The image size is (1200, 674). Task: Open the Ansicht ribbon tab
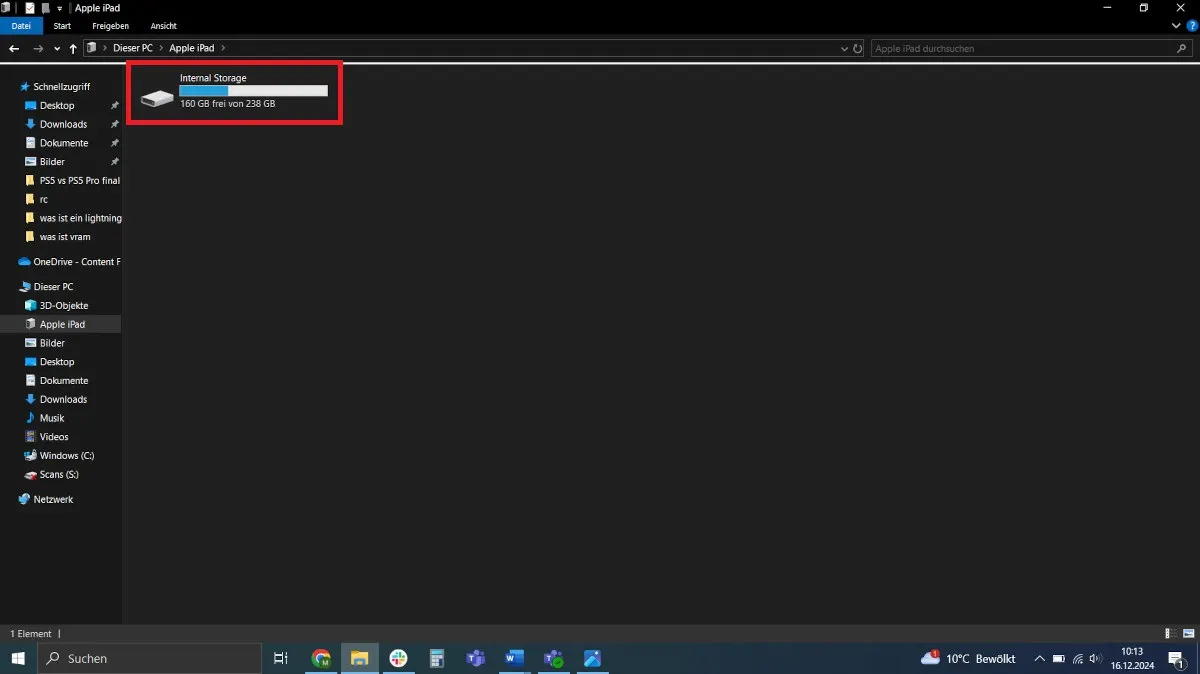[163, 26]
